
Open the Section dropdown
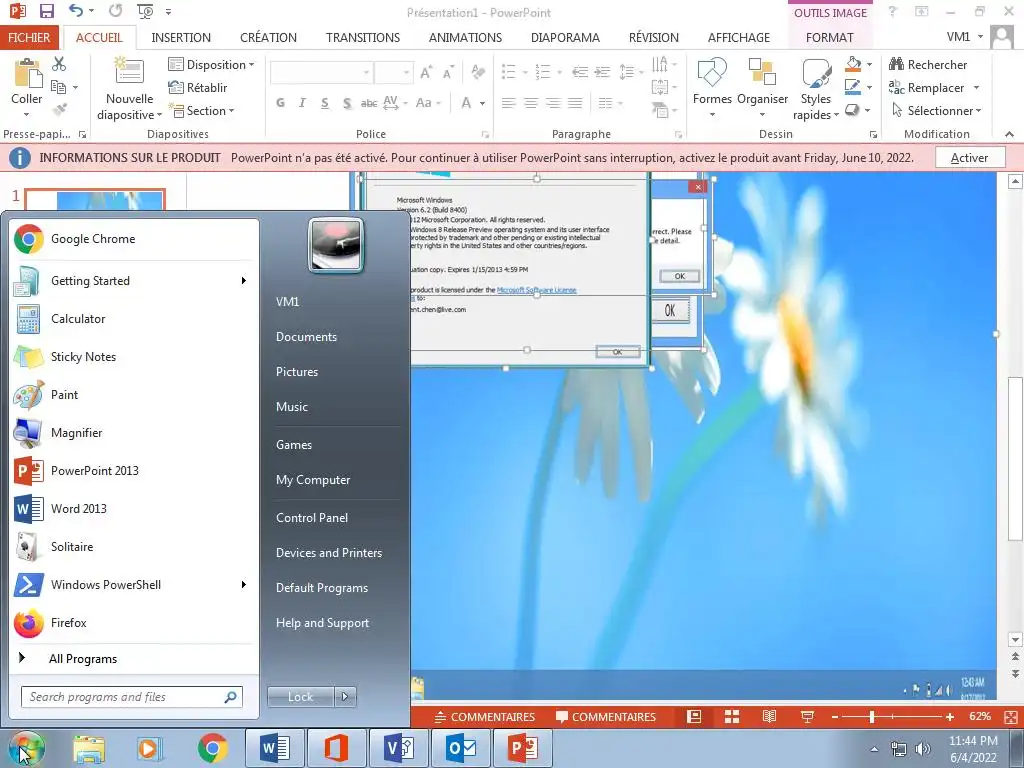pos(202,110)
